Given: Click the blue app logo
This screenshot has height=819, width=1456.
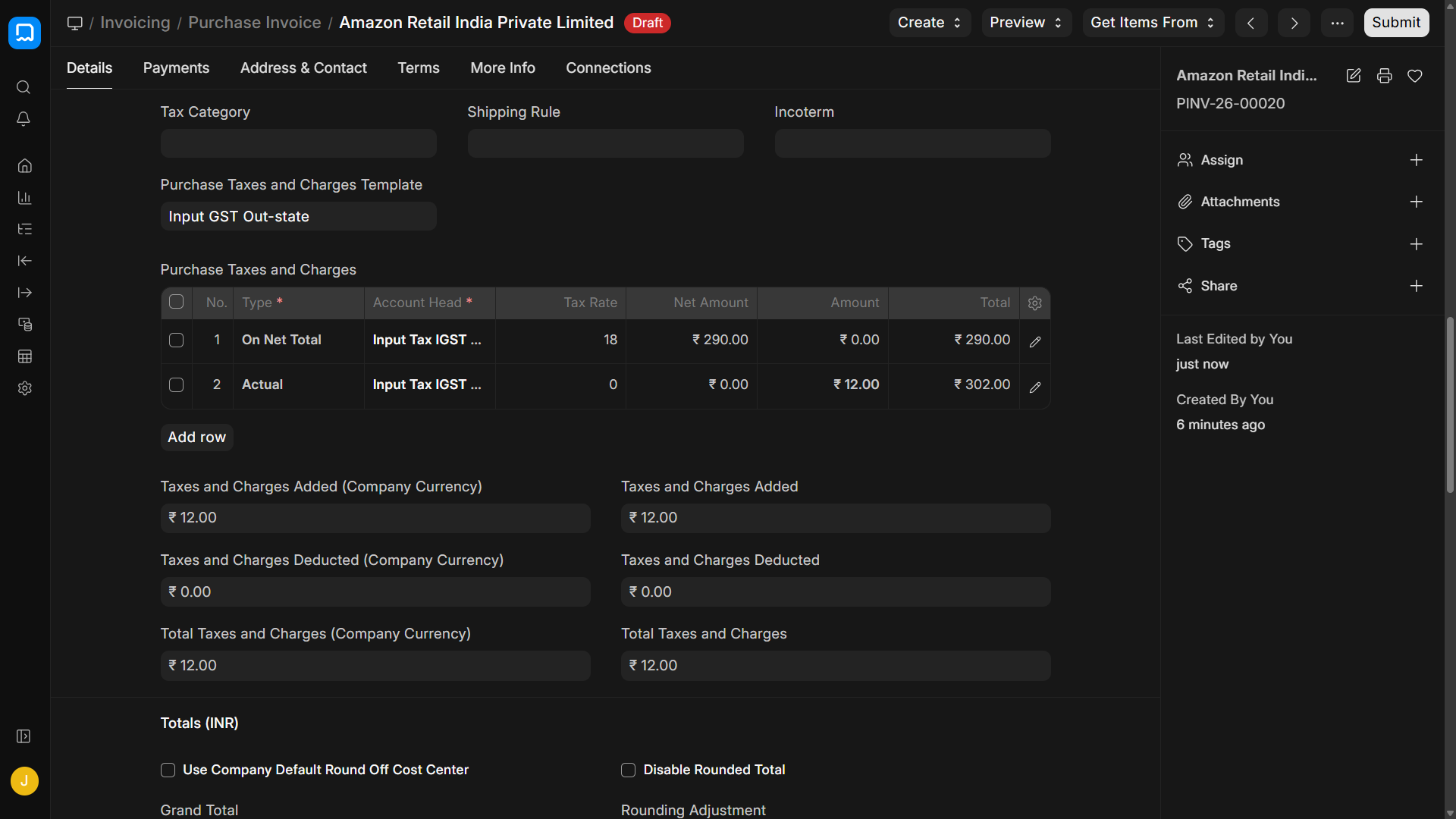Looking at the screenshot, I should point(24,33).
